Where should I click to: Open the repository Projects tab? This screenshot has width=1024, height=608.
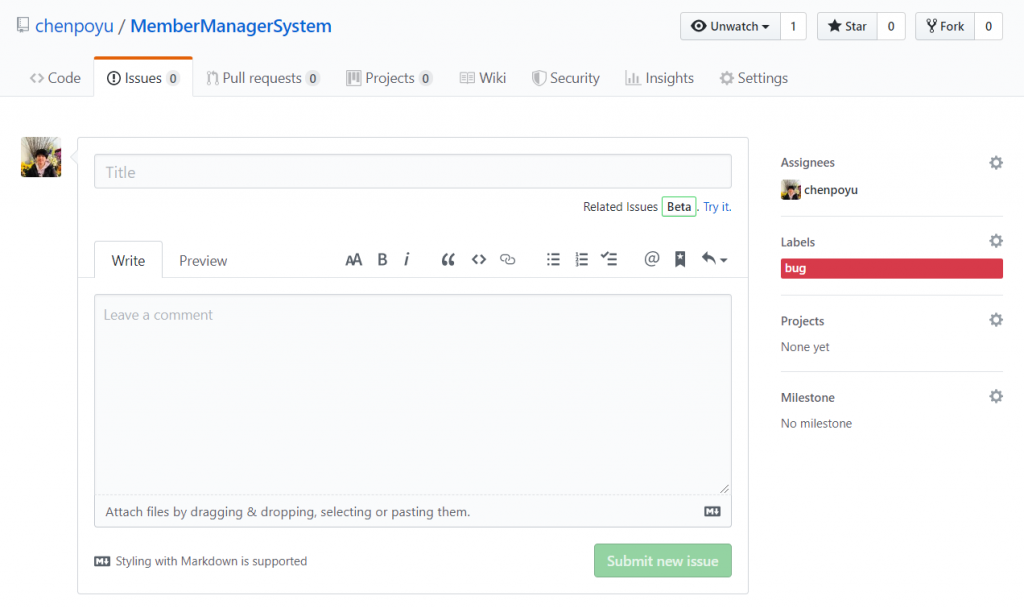coord(389,78)
